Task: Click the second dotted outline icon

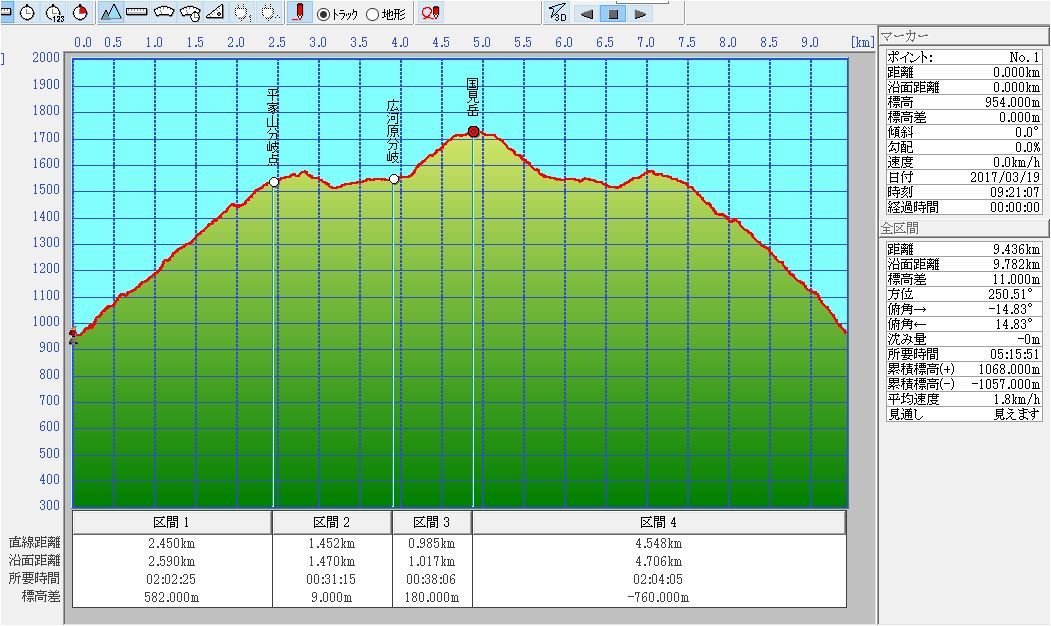Action: tap(269, 13)
